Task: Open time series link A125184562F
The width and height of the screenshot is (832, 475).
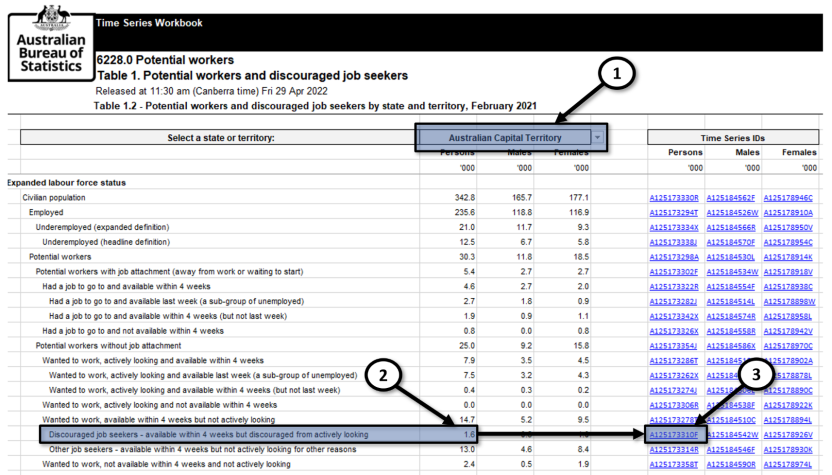Action: coord(731,198)
